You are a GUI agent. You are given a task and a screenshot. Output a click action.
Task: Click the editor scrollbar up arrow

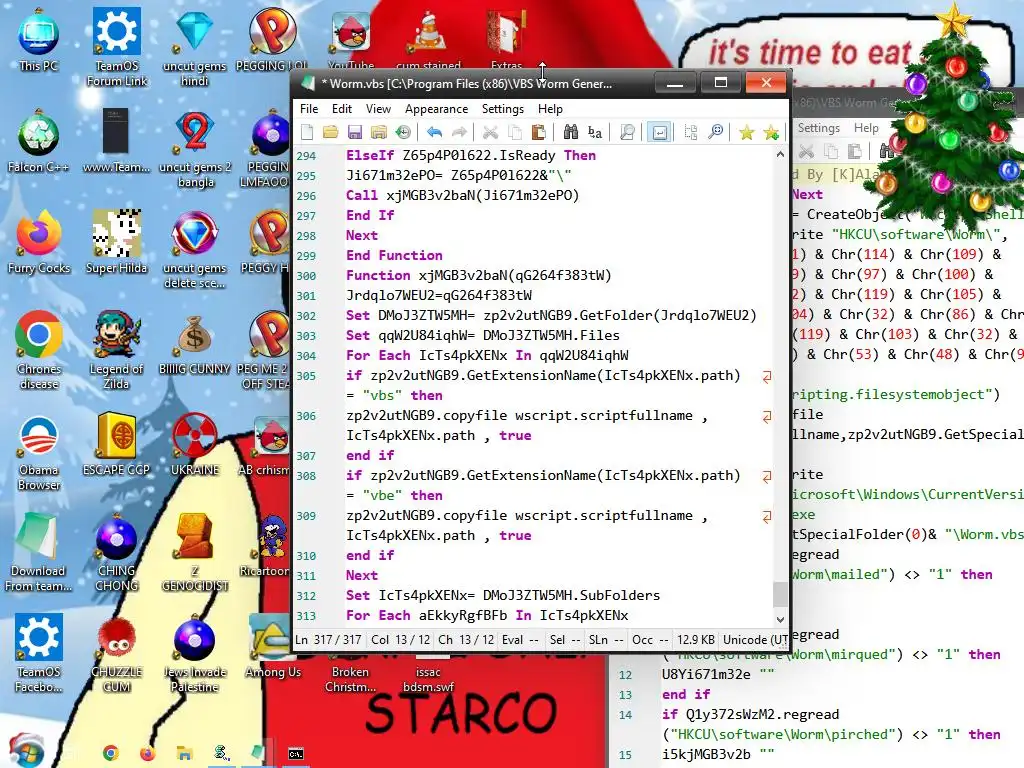tap(780, 155)
